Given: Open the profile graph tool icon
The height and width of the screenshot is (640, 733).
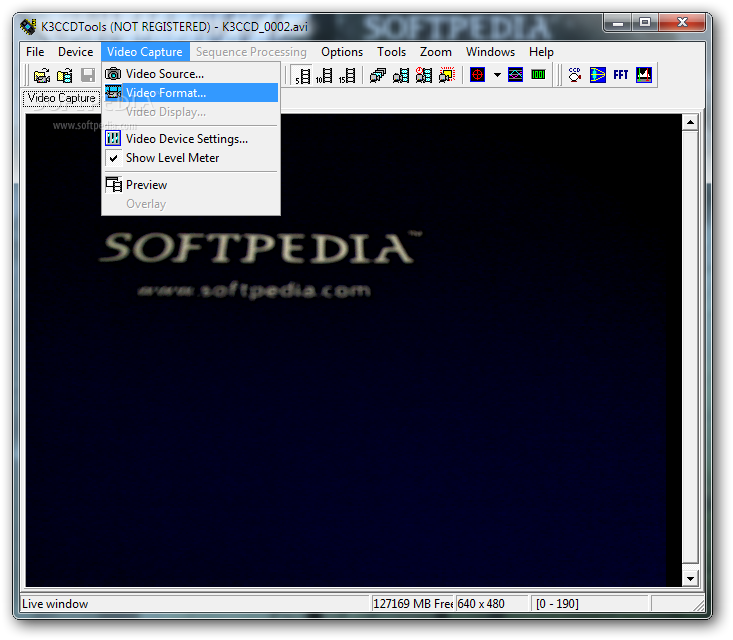Looking at the screenshot, I should [515, 75].
